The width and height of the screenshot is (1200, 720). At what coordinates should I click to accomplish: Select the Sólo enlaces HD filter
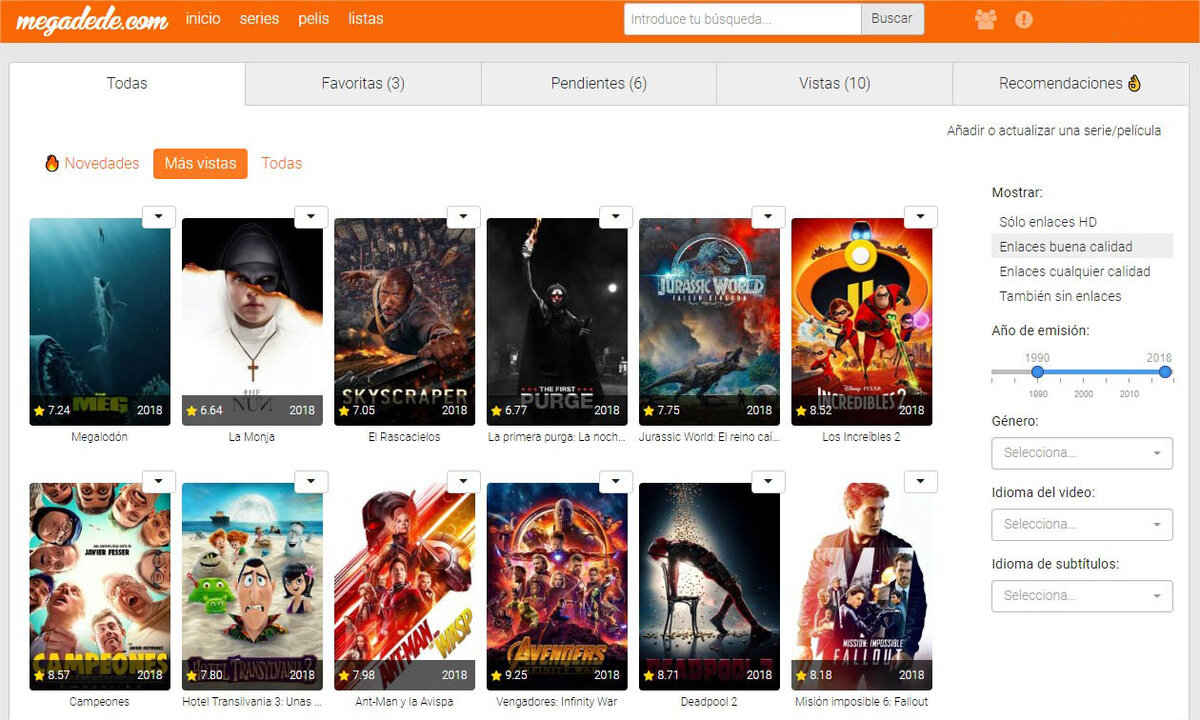(1048, 222)
